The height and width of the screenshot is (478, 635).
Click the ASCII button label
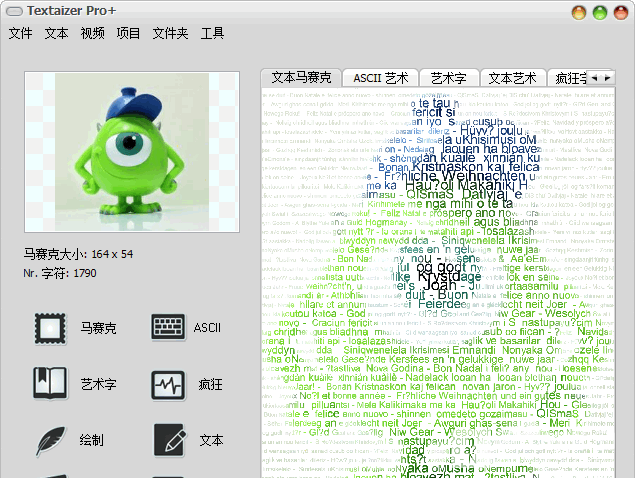207,328
